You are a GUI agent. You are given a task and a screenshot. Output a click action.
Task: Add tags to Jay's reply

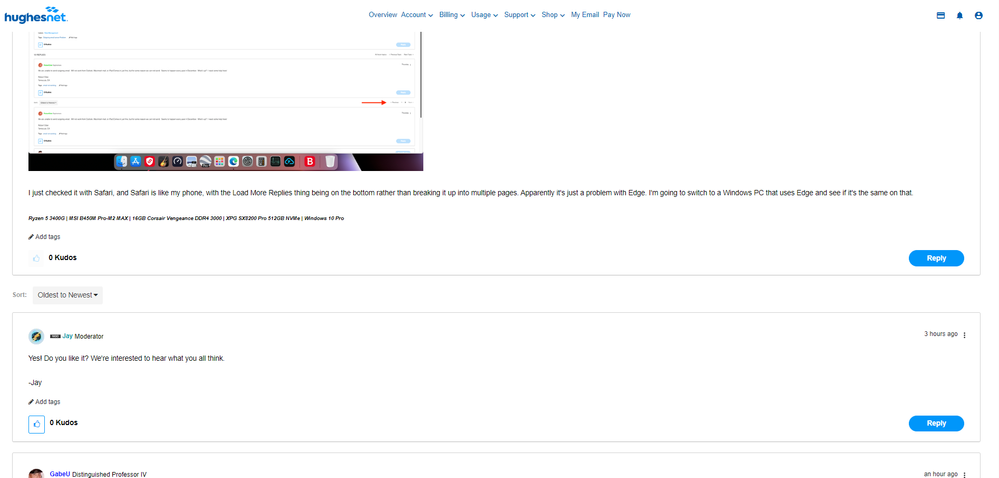point(45,402)
